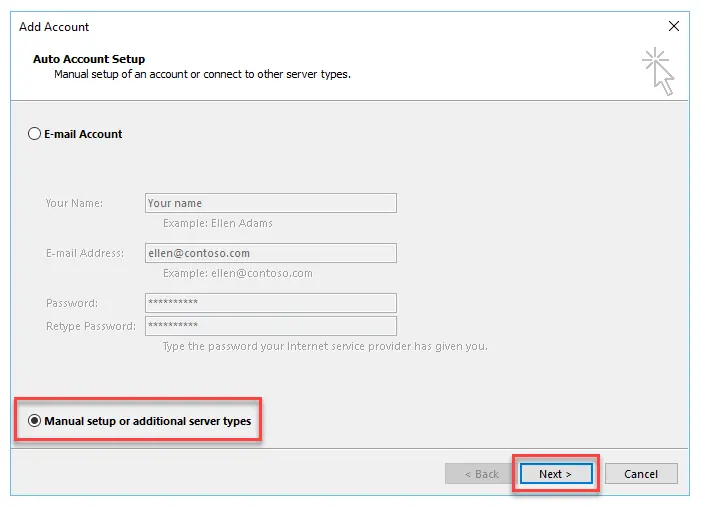Click the Retype Password label
701x508 pixels.
tap(90, 326)
